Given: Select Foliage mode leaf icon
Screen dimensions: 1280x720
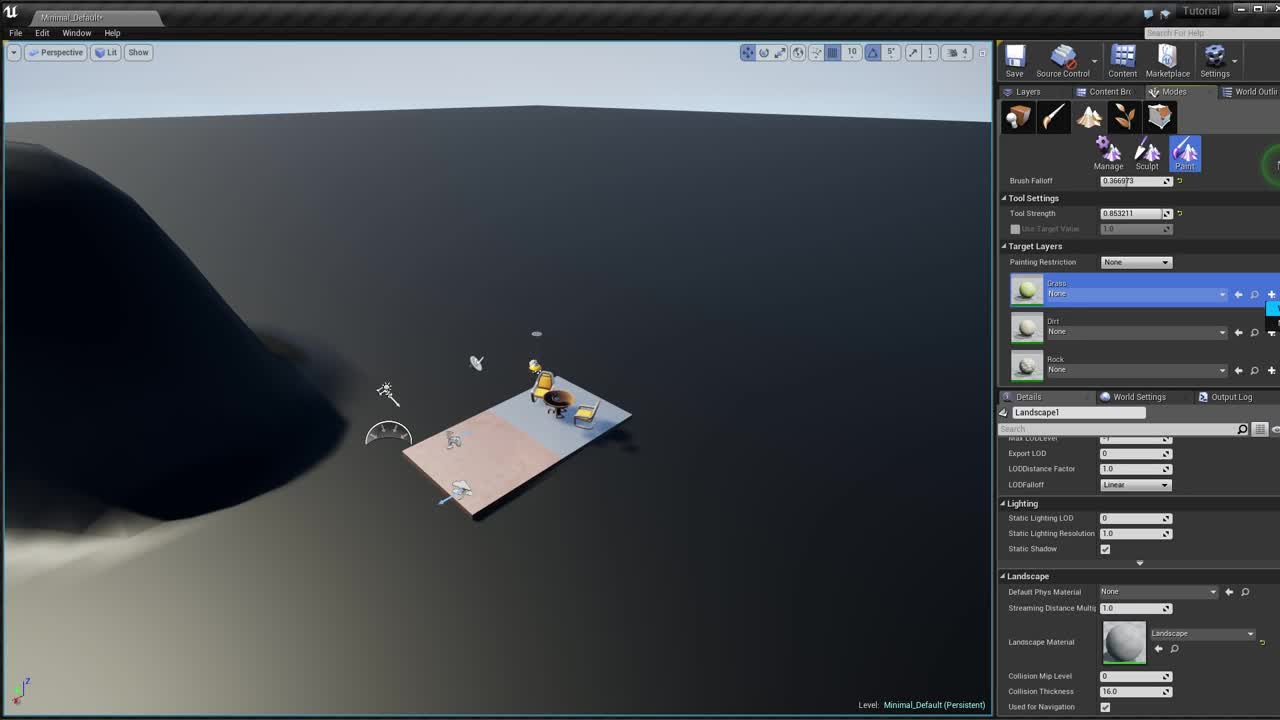Looking at the screenshot, I should click(1125, 117).
